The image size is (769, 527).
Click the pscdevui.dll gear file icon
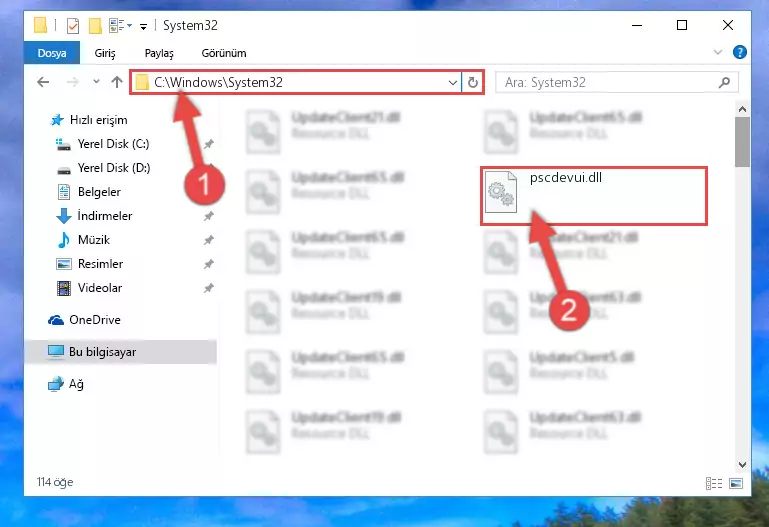pyautogui.click(x=500, y=192)
